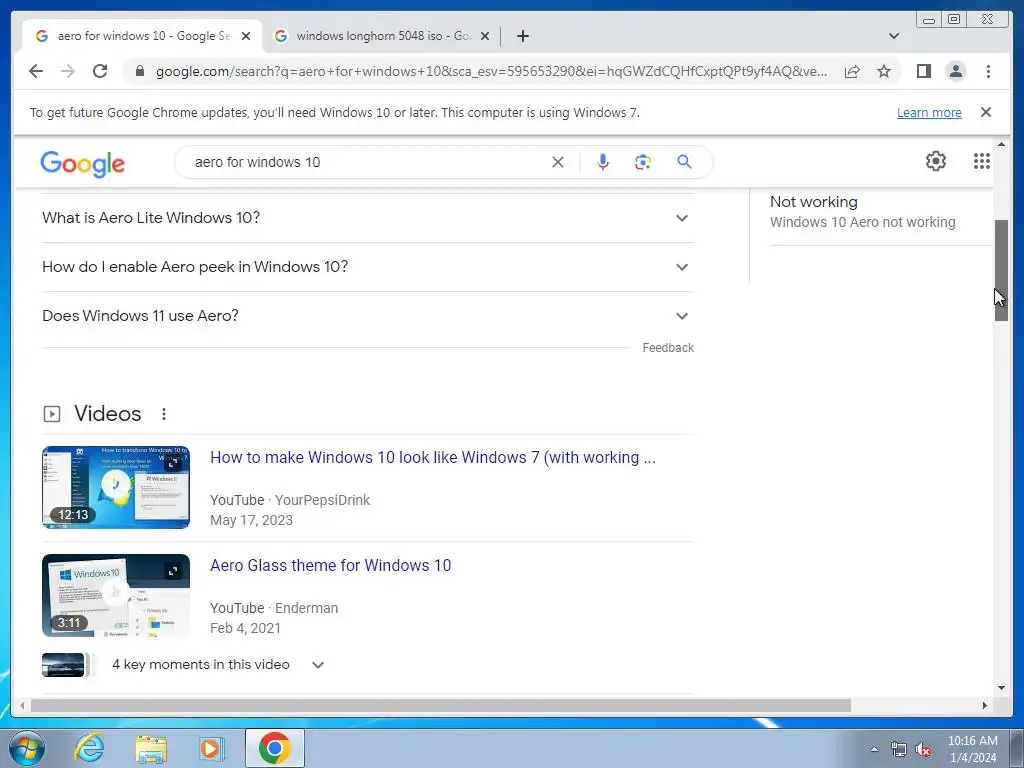The image size is (1024, 768).
Task: Open Chrome profile avatar menu
Action: coord(955,71)
